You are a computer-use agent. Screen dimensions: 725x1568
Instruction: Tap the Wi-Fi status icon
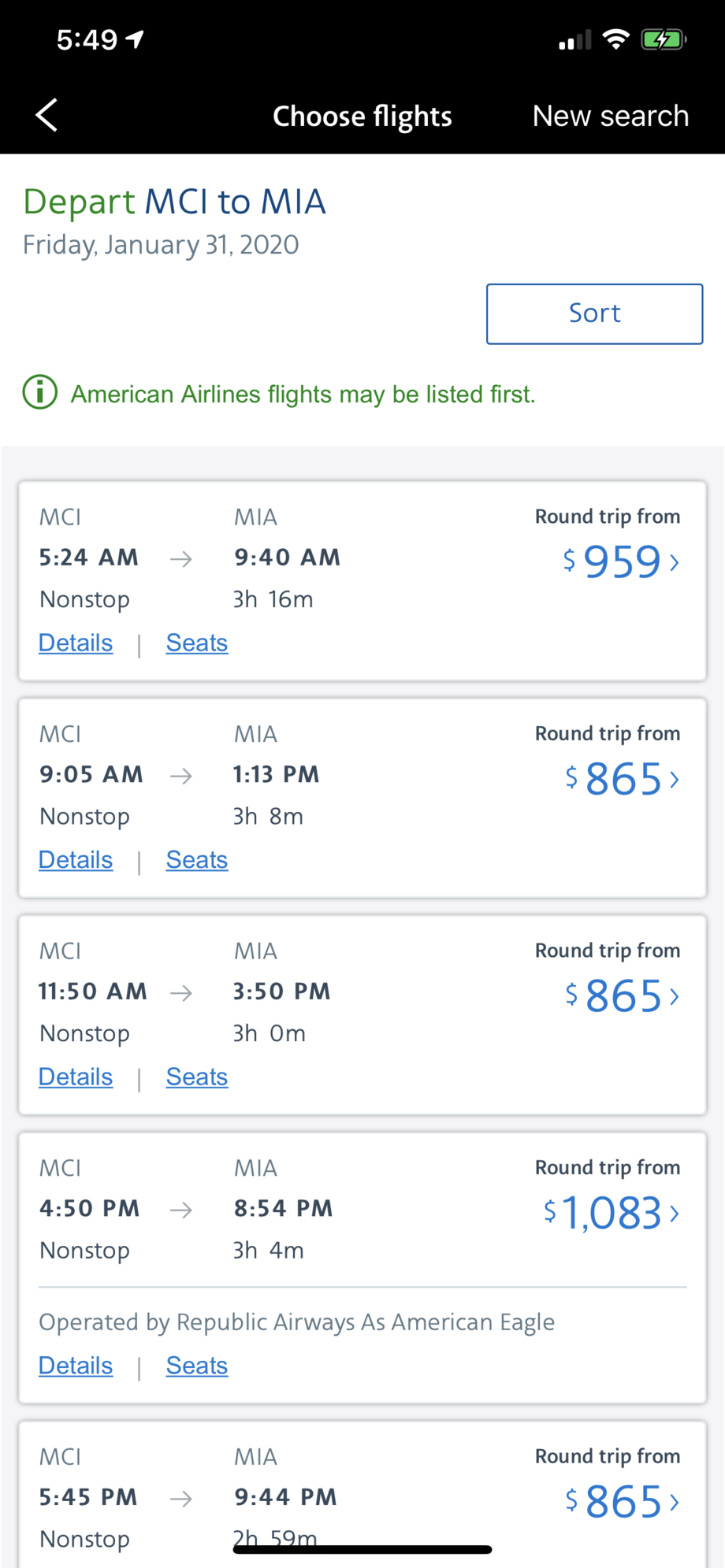[x=615, y=39]
